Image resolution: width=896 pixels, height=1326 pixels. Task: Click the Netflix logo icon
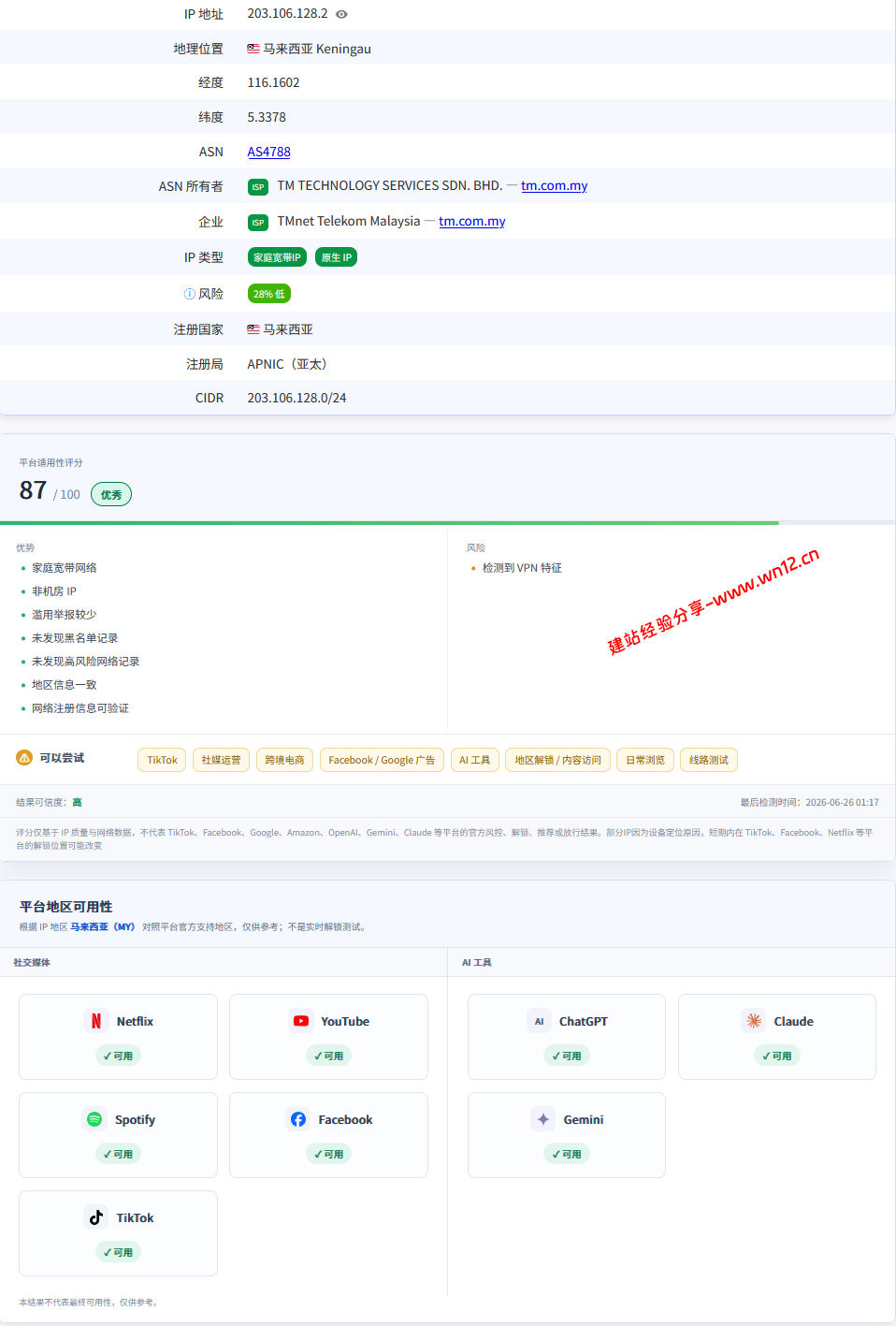tap(96, 1021)
